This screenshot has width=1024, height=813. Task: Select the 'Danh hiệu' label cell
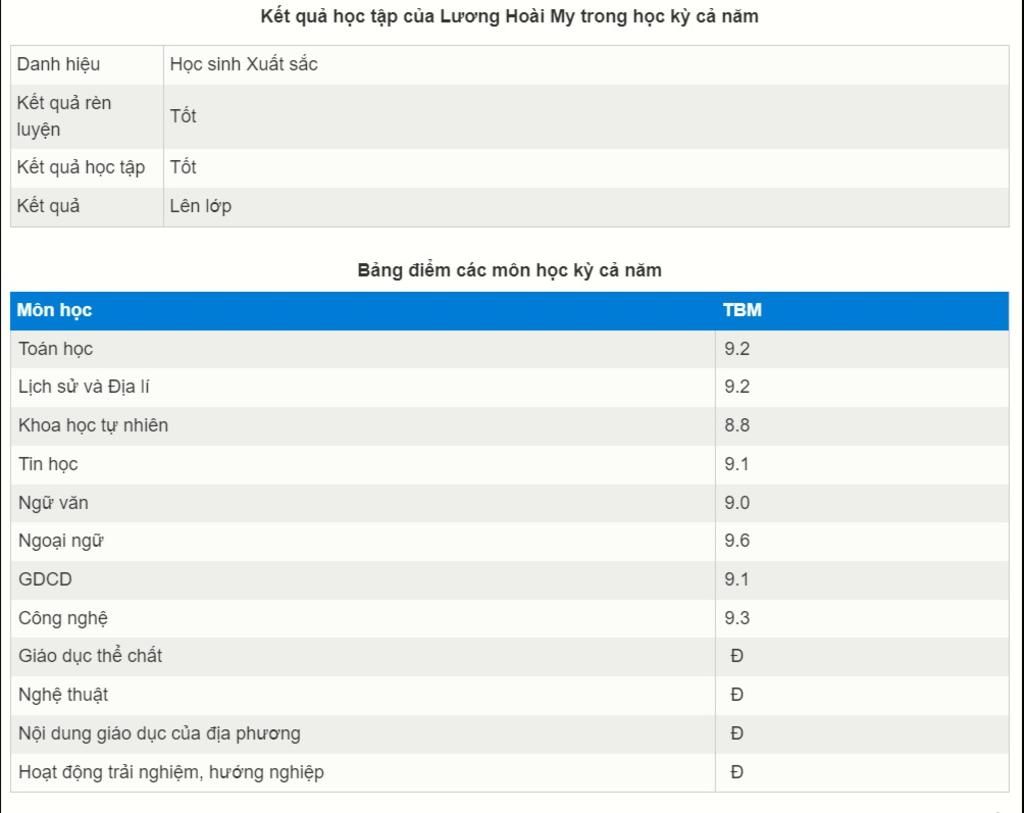point(59,64)
